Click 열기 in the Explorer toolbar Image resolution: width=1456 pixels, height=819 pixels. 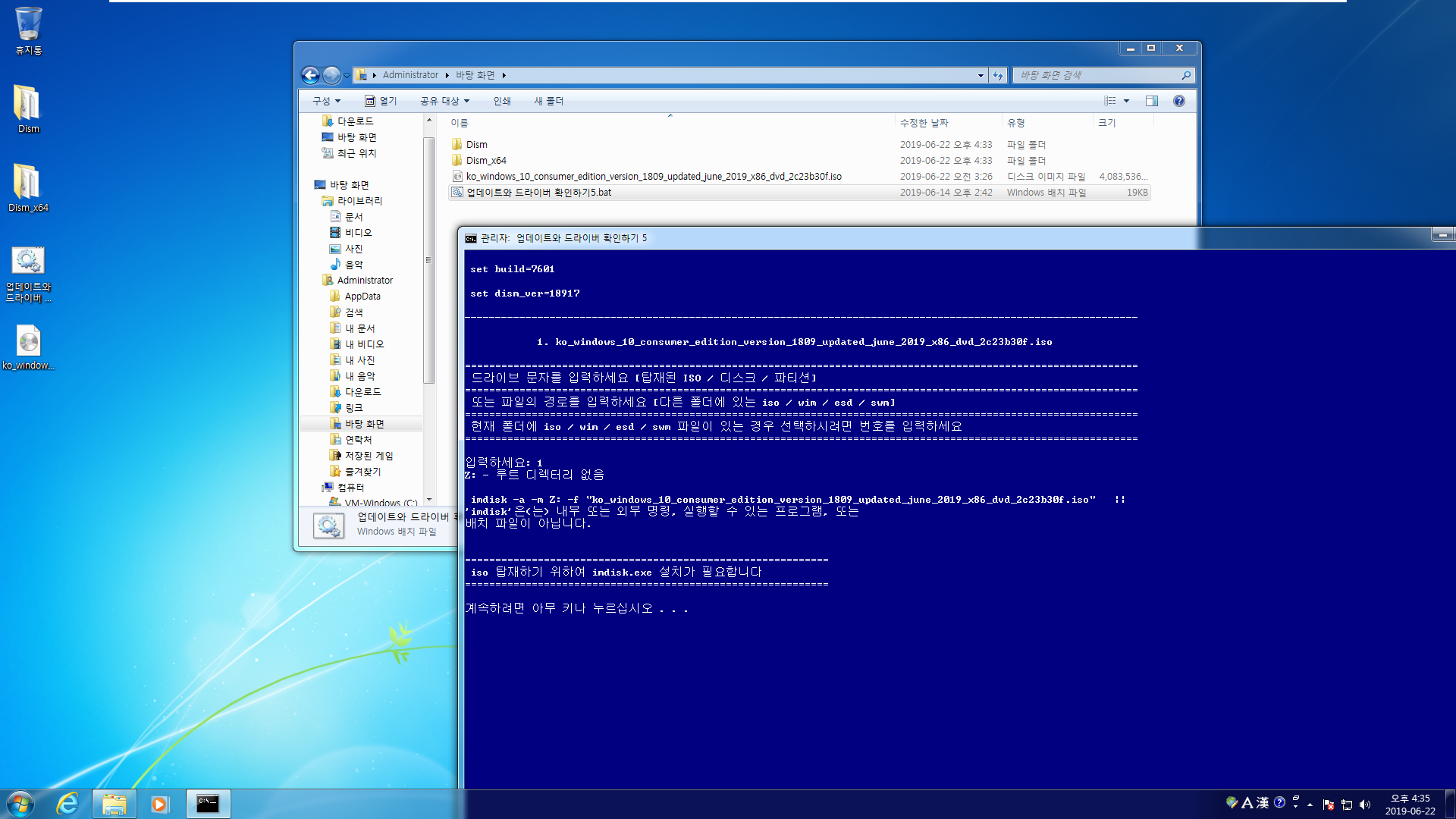click(x=381, y=101)
